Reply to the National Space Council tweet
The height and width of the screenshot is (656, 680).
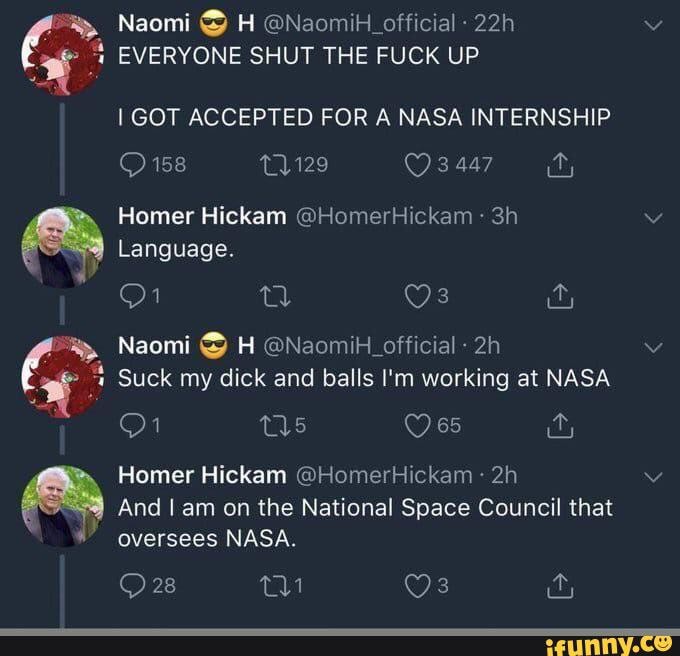pos(130,586)
